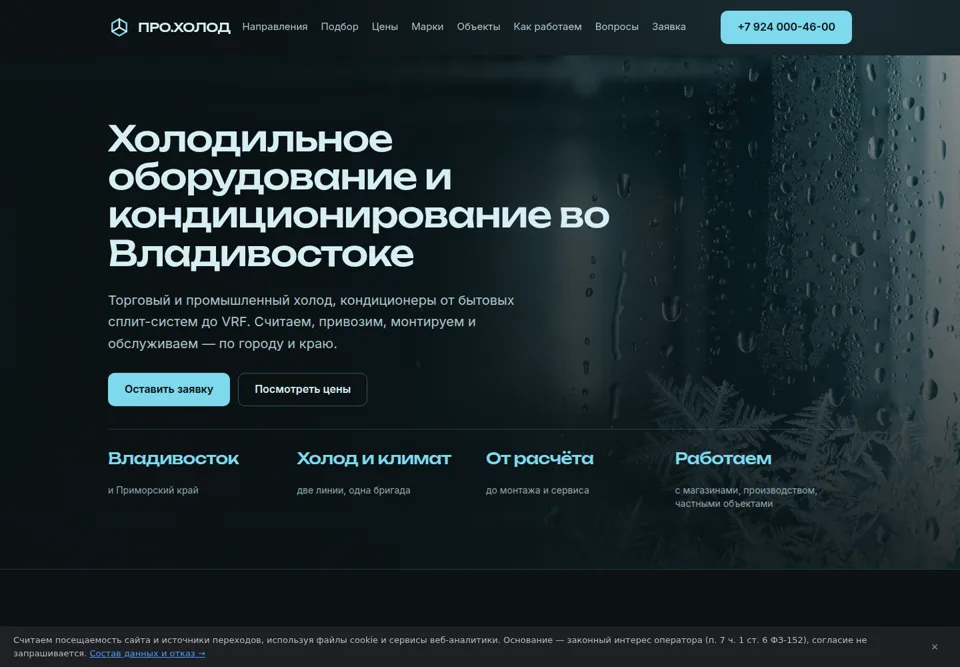960x667 pixels.
Task: Click the paragraph starting with Торговый и промышленный холод
Action: click(x=311, y=322)
